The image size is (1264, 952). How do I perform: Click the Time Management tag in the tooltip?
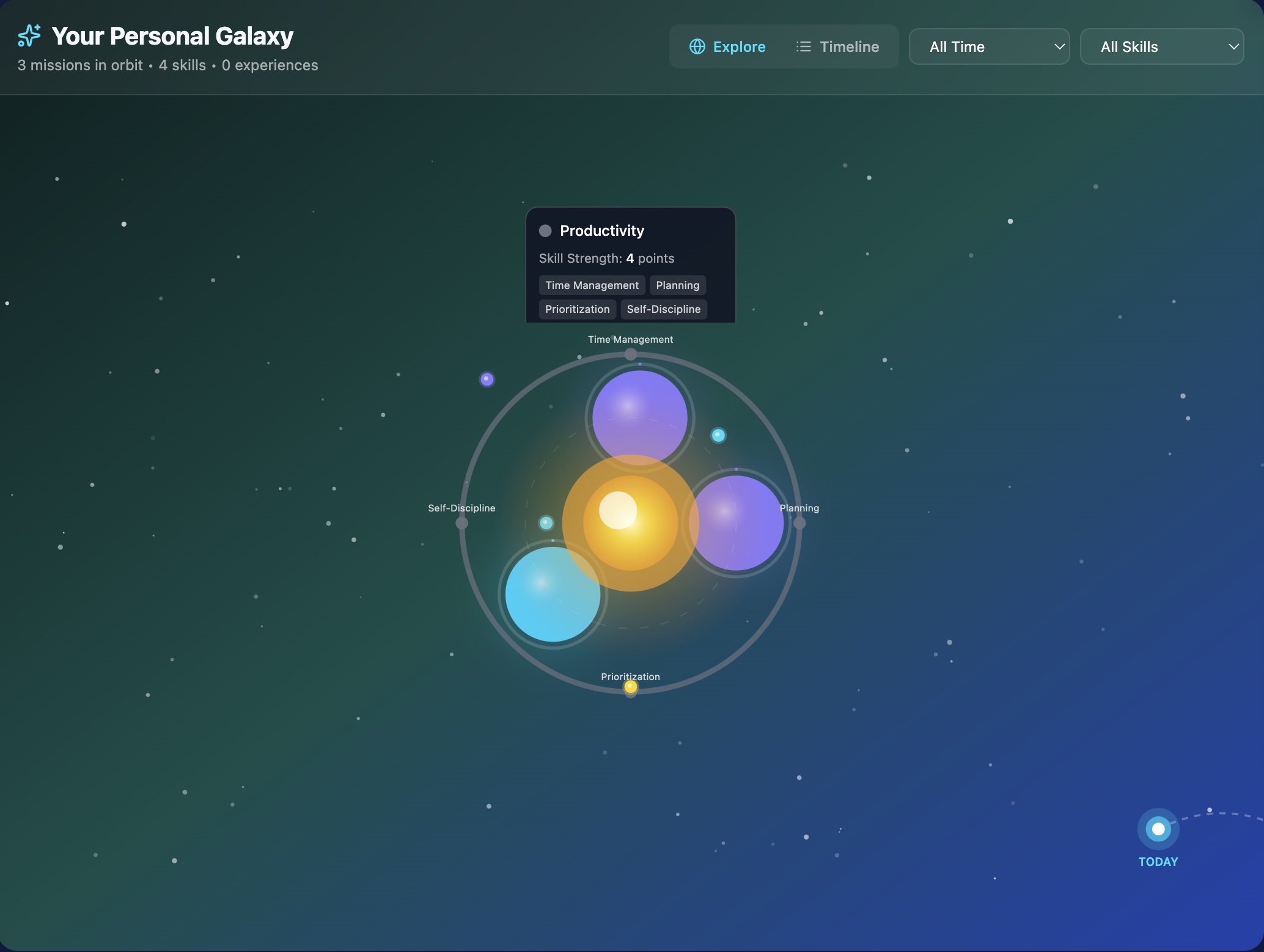591,285
